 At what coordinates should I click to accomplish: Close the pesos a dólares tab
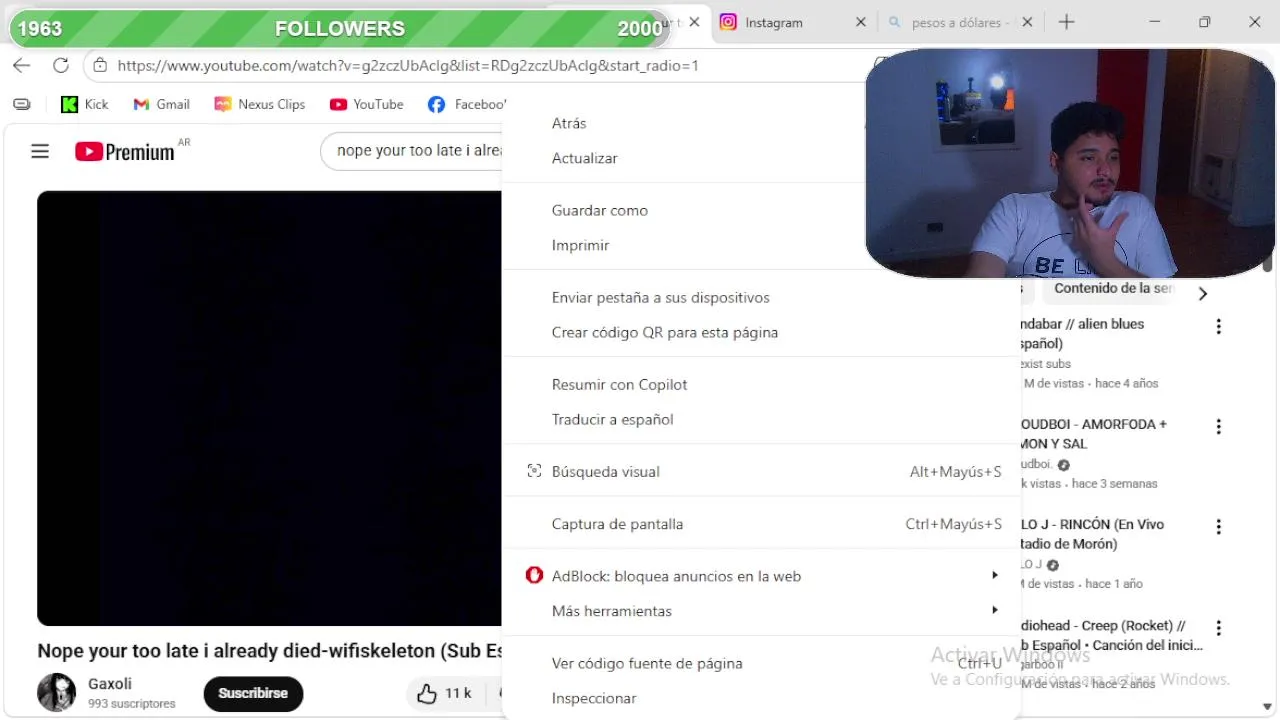pyautogui.click(x=1027, y=22)
